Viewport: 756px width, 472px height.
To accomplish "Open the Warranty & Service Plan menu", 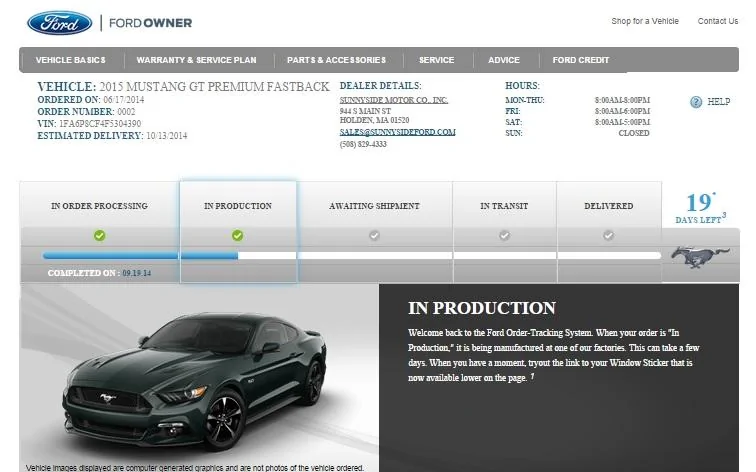I will 196,60.
